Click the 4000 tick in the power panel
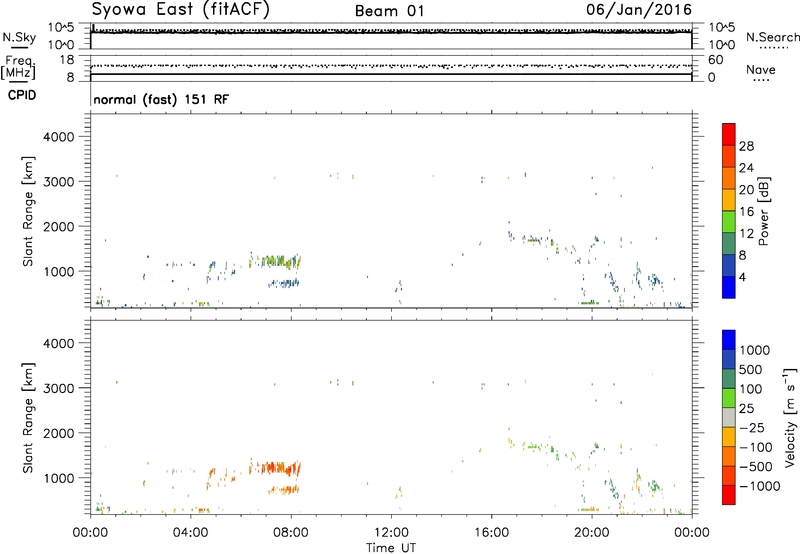Screen dimensions: 800x554 point(59,137)
